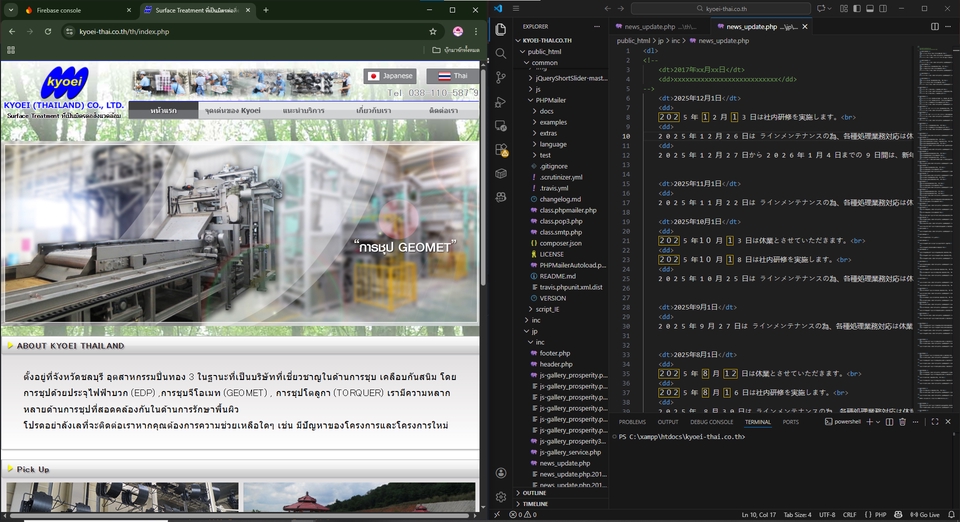This screenshot has height=522, width=960.
Task: Expand the examples folder
Action: click(553, 122)
